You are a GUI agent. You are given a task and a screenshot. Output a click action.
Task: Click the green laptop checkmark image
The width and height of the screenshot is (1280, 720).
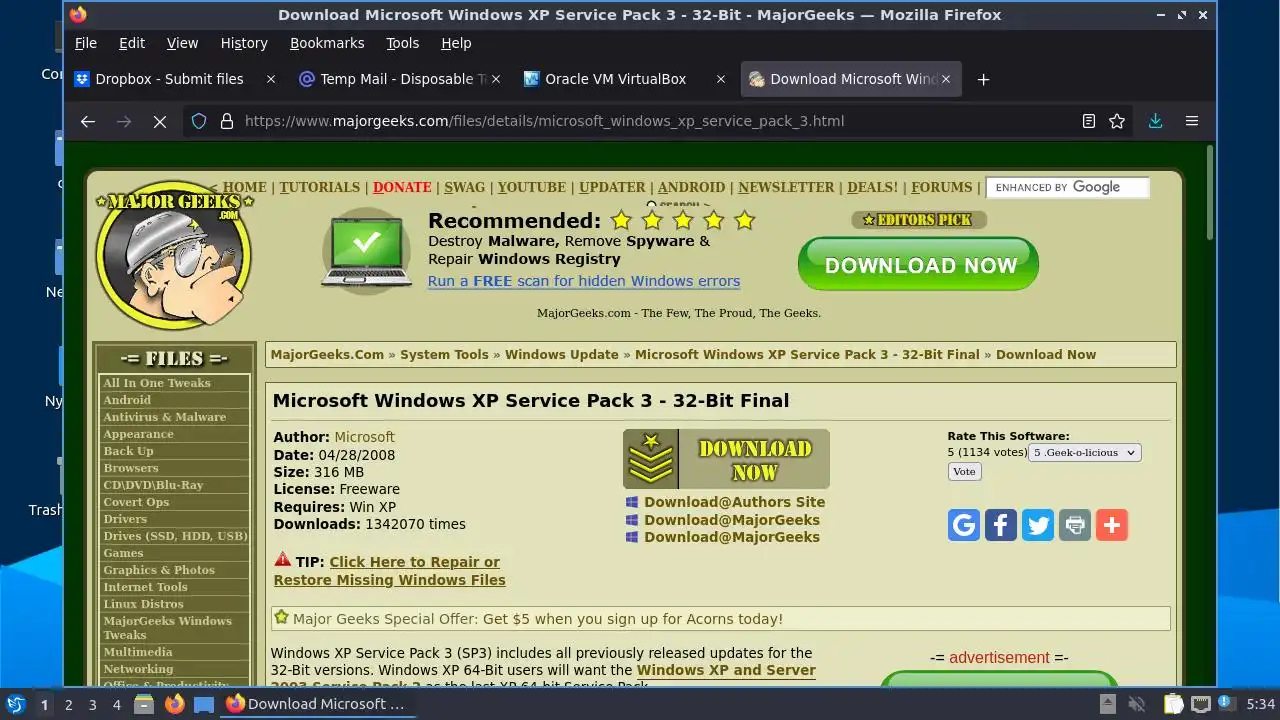pyautogui.click(x=367, y=251)
